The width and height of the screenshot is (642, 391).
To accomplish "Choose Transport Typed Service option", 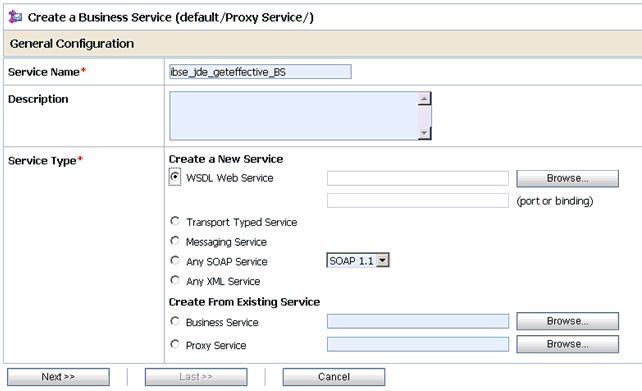I will point(175,221).
